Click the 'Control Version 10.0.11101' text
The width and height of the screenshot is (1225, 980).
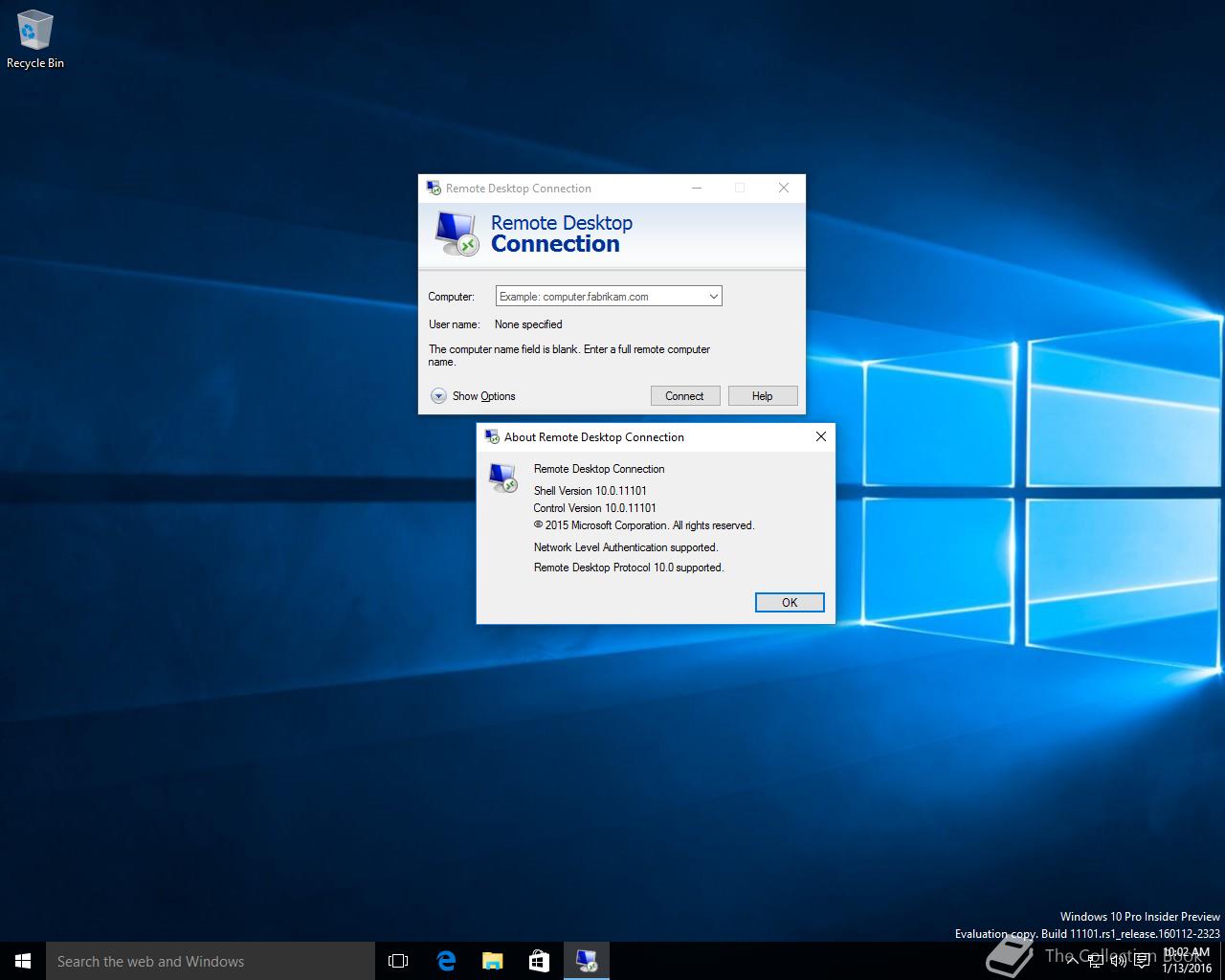(x=595, y=508)
